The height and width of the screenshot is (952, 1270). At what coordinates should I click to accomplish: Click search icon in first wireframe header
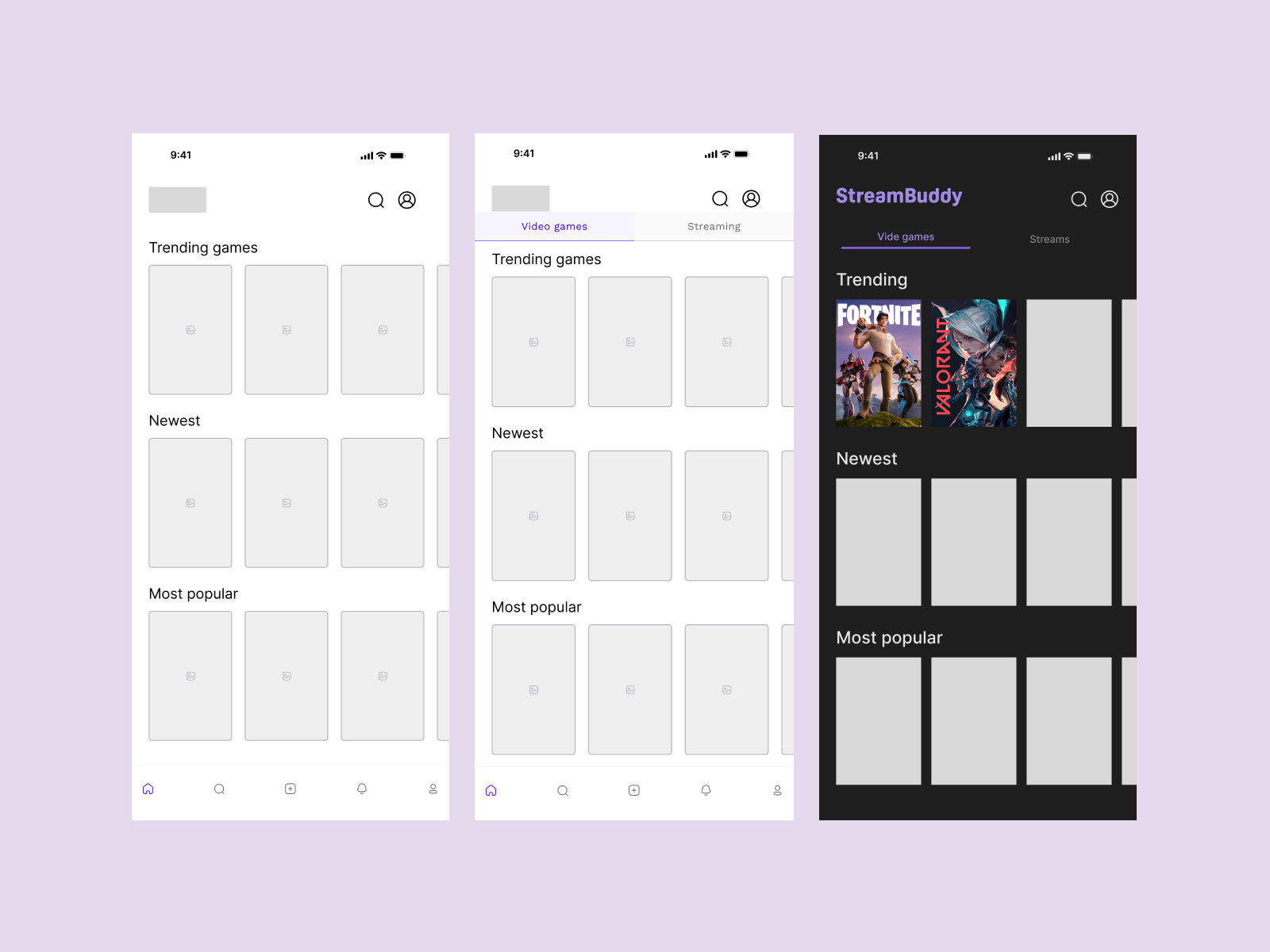point(376,200)
